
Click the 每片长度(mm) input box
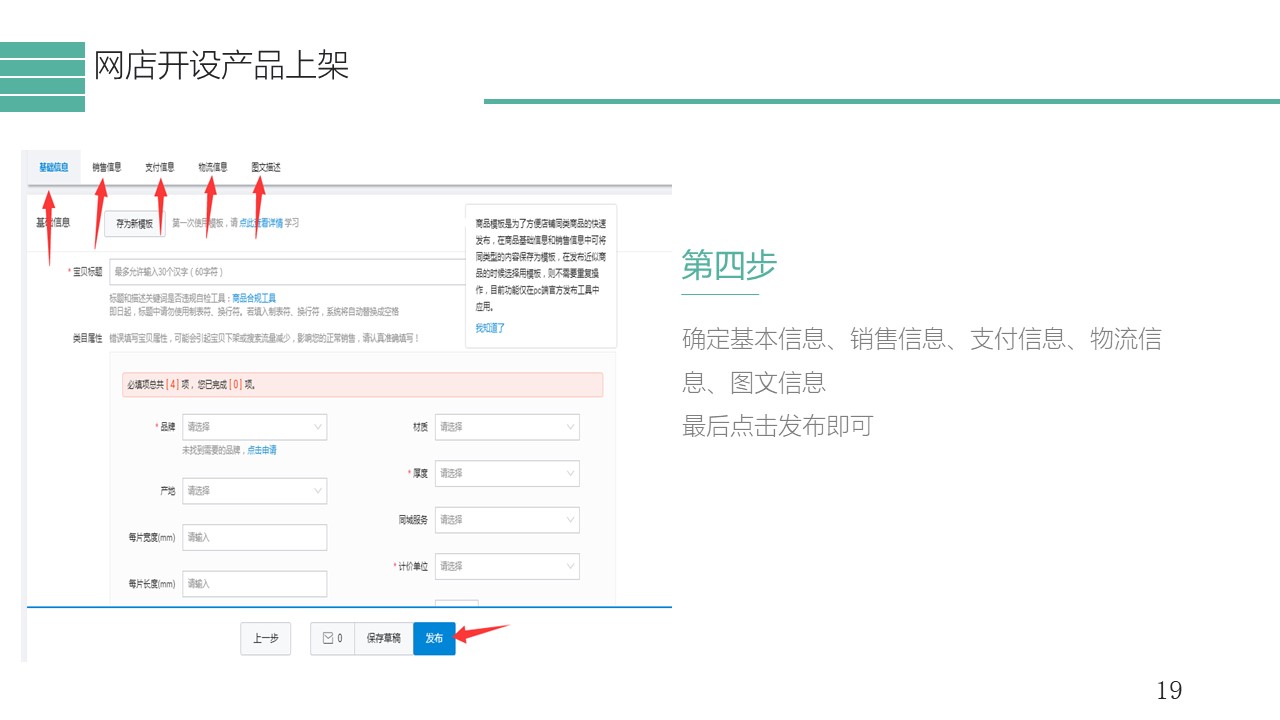click(255, 583)
